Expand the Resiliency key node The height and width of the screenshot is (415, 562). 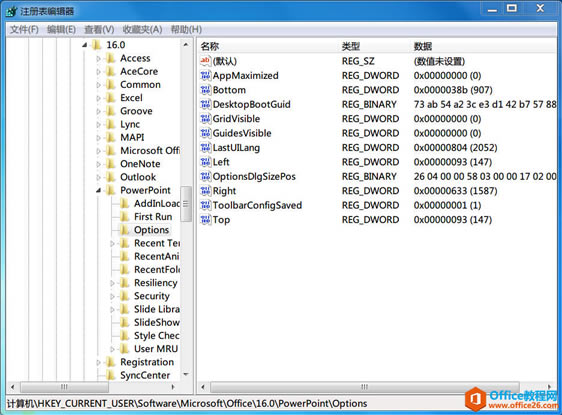coord(112,283)
